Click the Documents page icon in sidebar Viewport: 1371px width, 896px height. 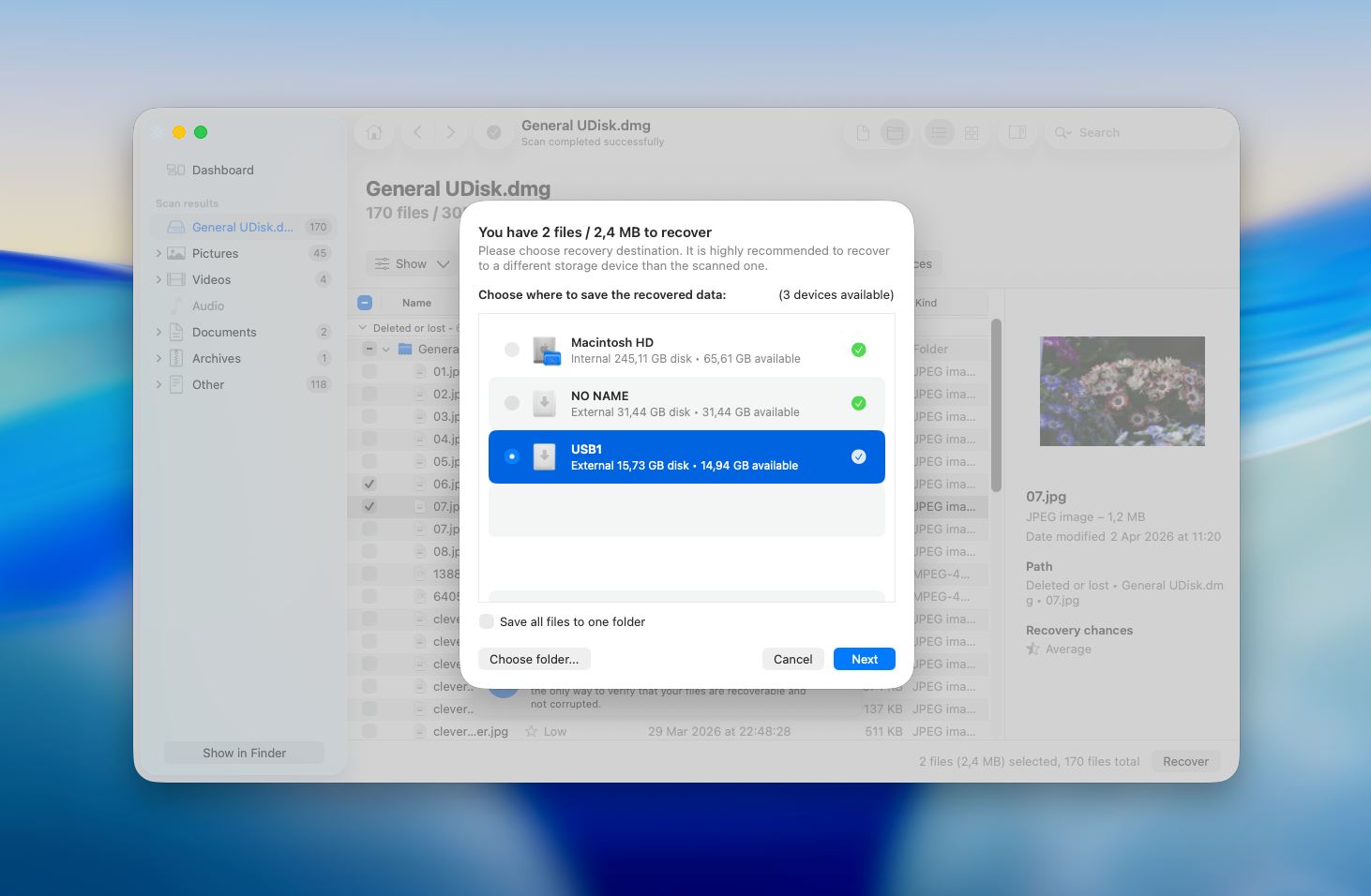coord(176,332)
